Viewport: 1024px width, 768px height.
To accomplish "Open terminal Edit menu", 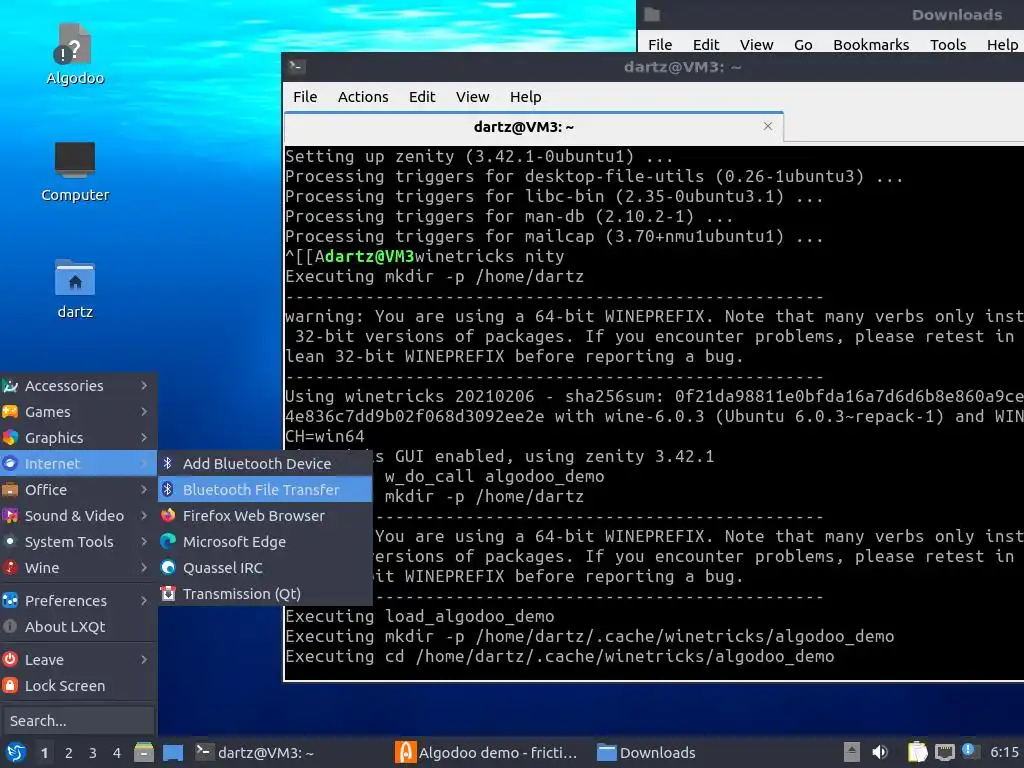I will (x=422, y=97).
